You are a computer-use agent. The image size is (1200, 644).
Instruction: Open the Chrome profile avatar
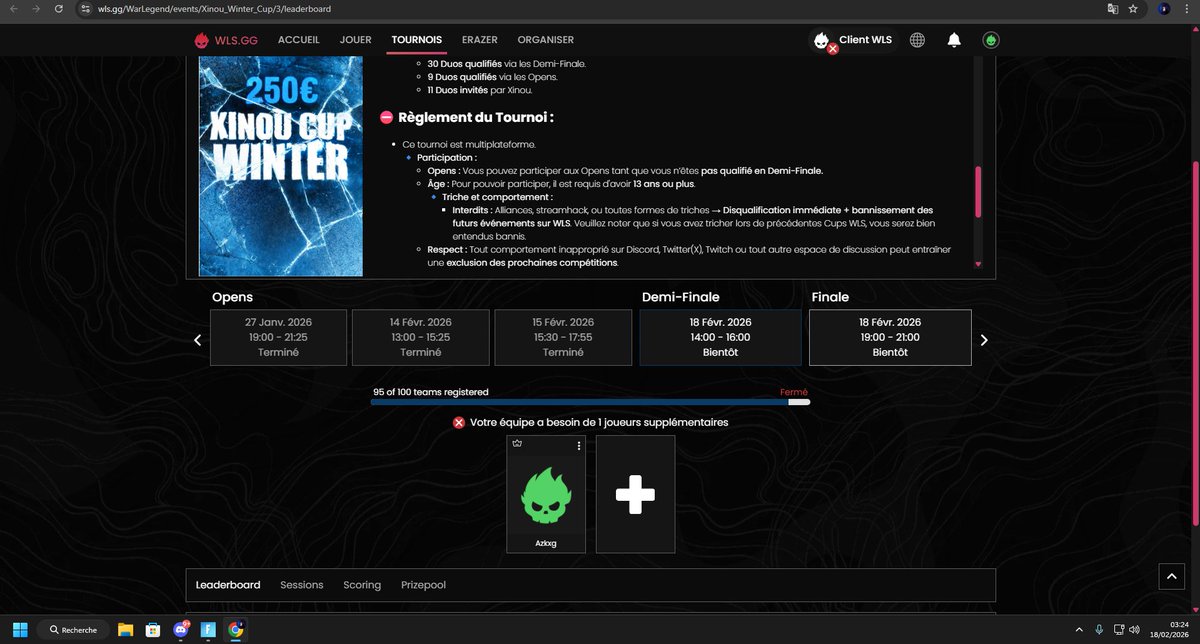[x=1164, y=9]
